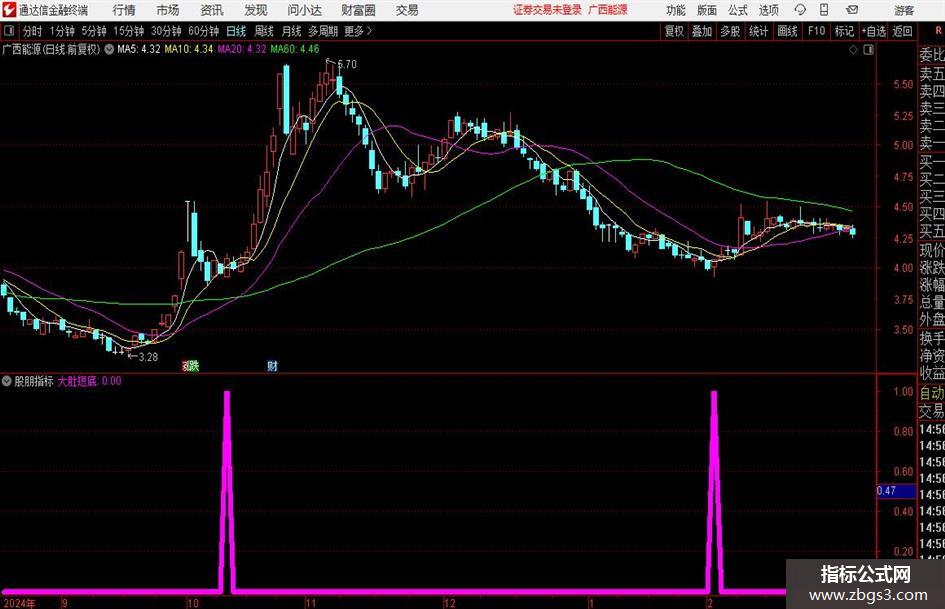The width and height of the screenshot is (945, 609).
Task: Toggle the left panel icon beside 分时
Action: 9,31
